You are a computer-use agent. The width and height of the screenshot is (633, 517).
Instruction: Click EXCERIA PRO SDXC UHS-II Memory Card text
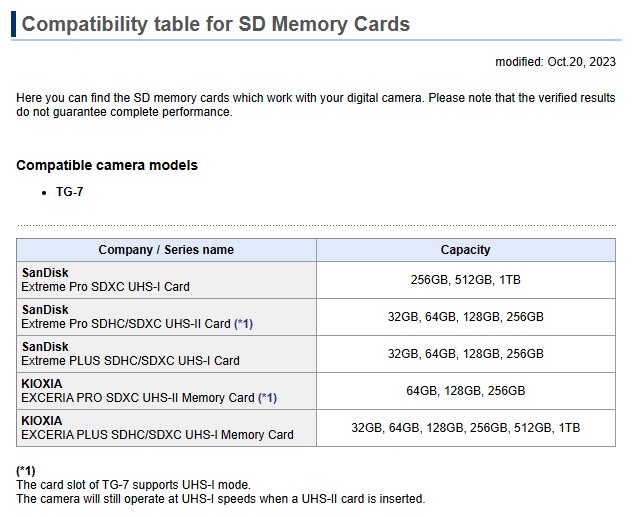coord(138,398)
